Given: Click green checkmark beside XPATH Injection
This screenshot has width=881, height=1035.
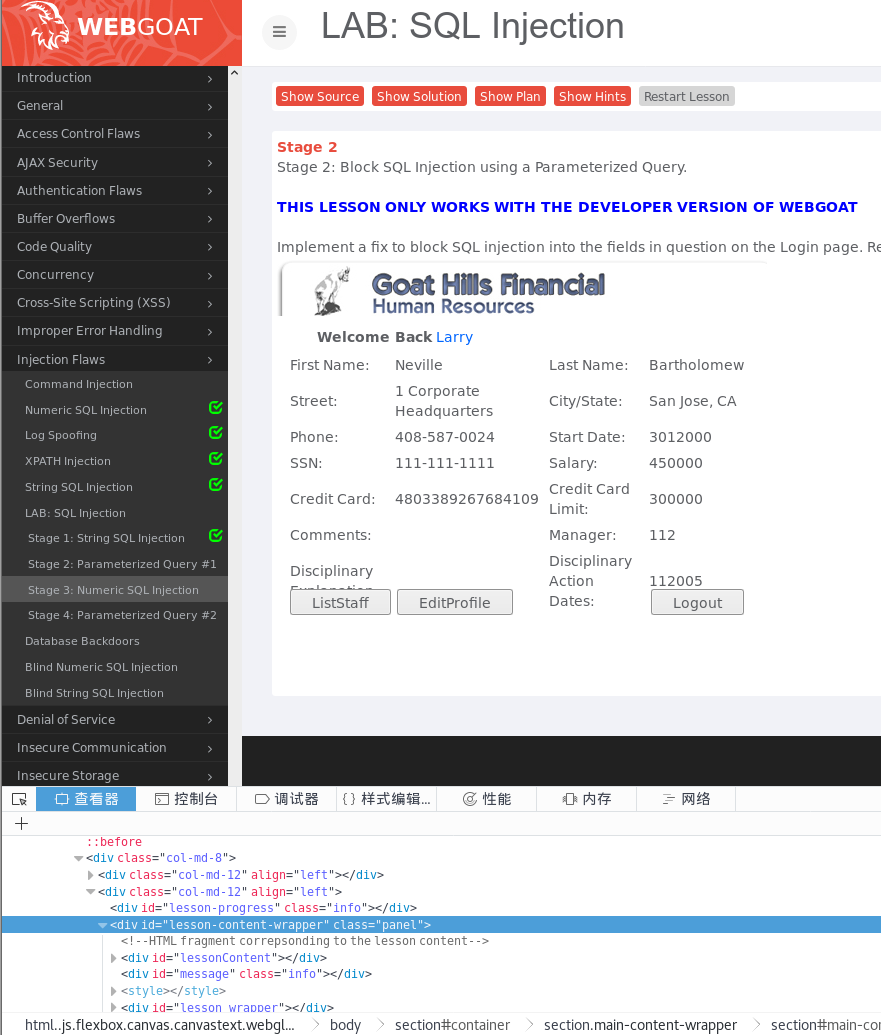Looking at the screenshot, I should [216, 458].
